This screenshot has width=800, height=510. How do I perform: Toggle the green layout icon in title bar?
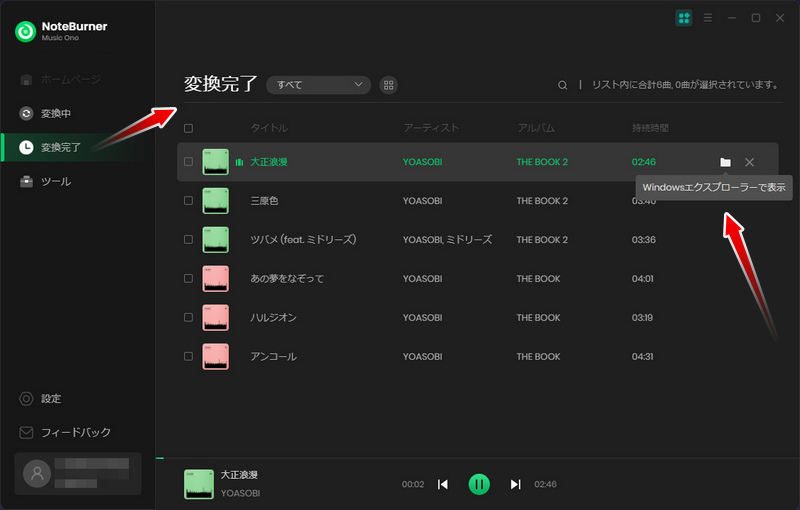pos(684,18)
